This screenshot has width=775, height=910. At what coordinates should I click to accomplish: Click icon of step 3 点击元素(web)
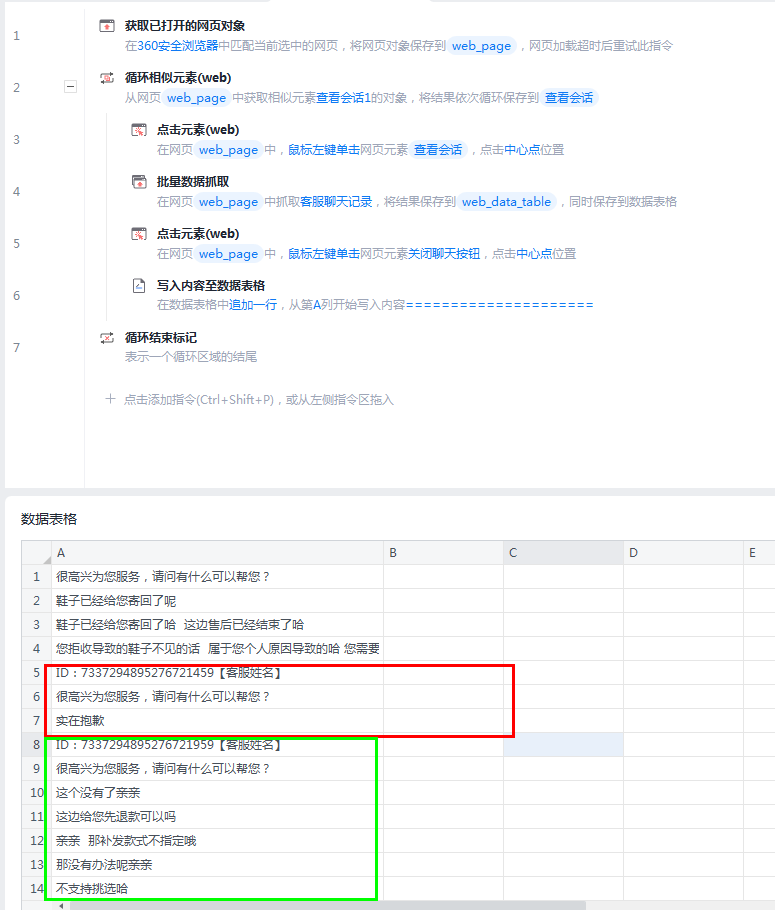pos(139,130)
